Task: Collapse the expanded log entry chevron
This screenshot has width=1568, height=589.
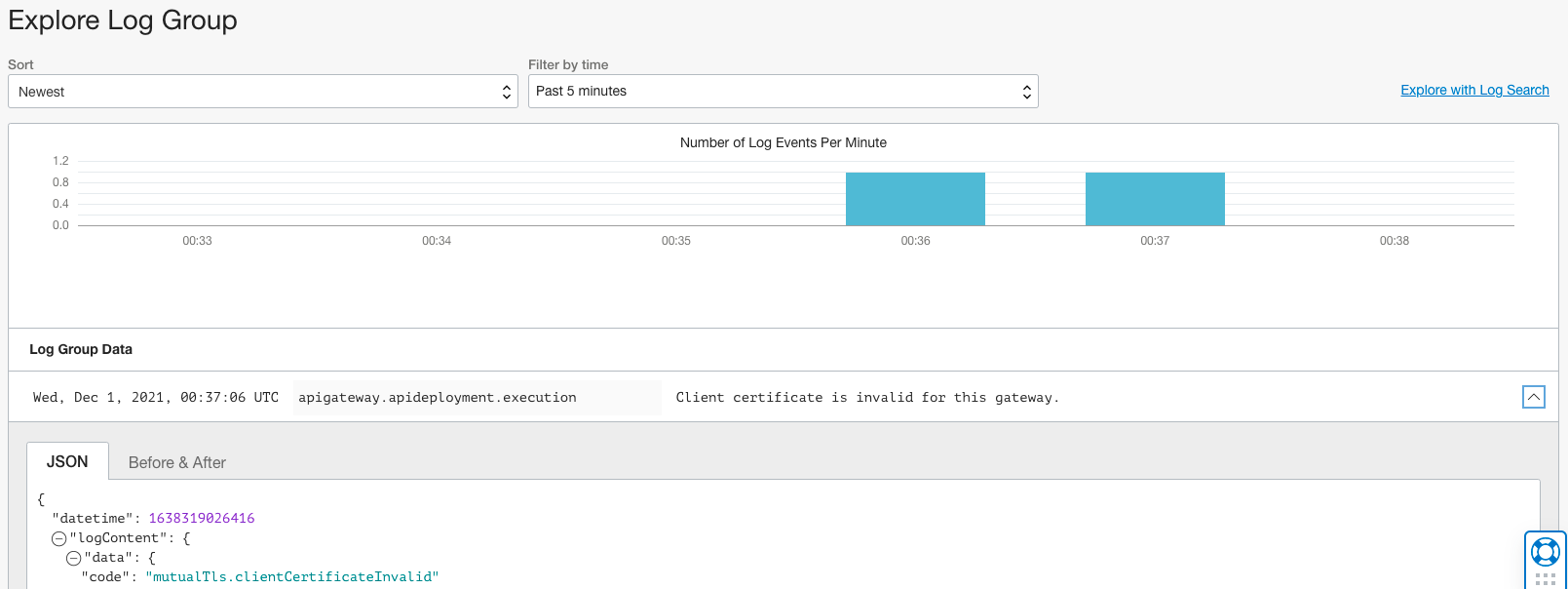Action: tap(1533, 397)
